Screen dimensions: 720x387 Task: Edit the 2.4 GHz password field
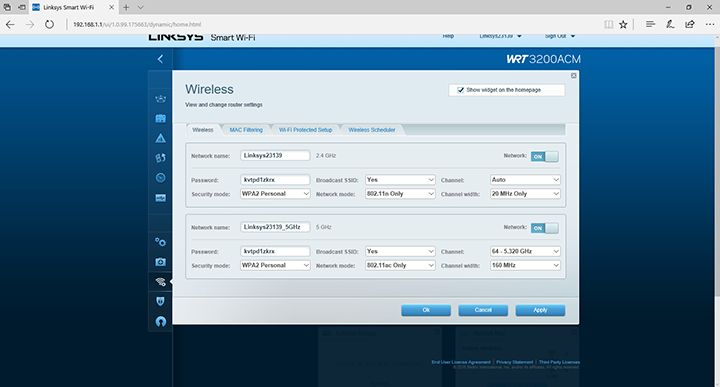(275, 180)
